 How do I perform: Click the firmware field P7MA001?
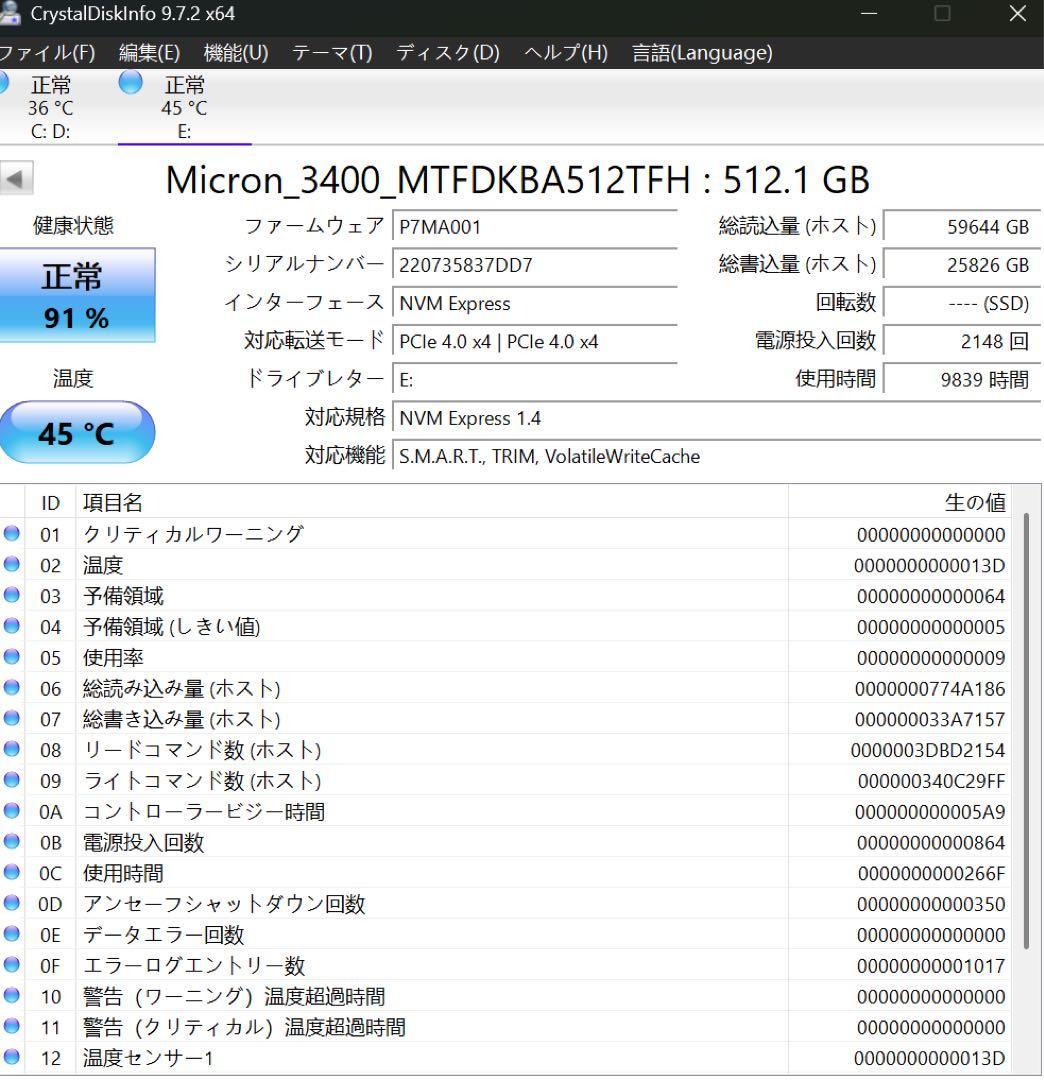pyautogui.click(x=534, y=227)
